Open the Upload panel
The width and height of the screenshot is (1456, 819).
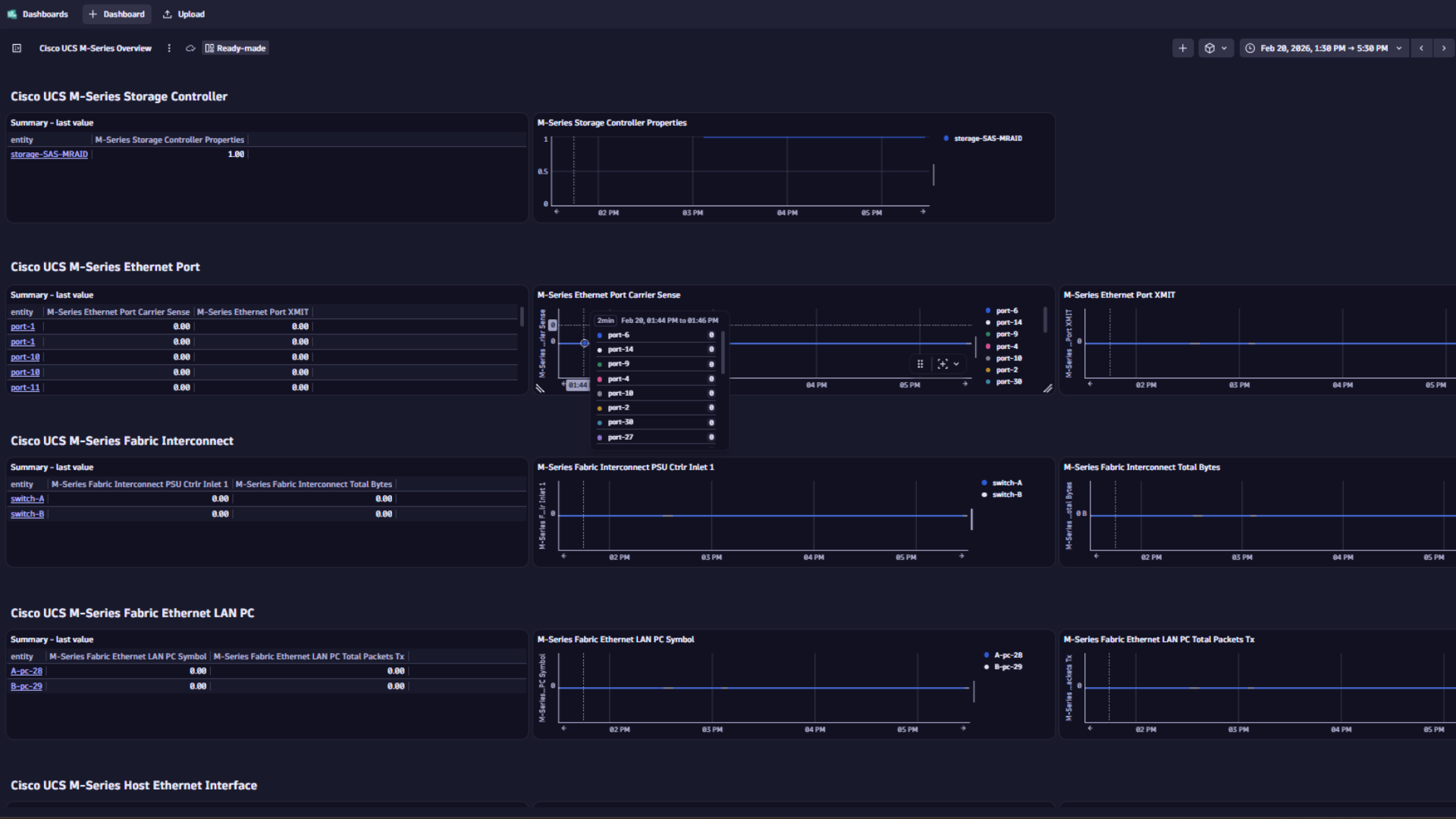(x=183, y=14)
